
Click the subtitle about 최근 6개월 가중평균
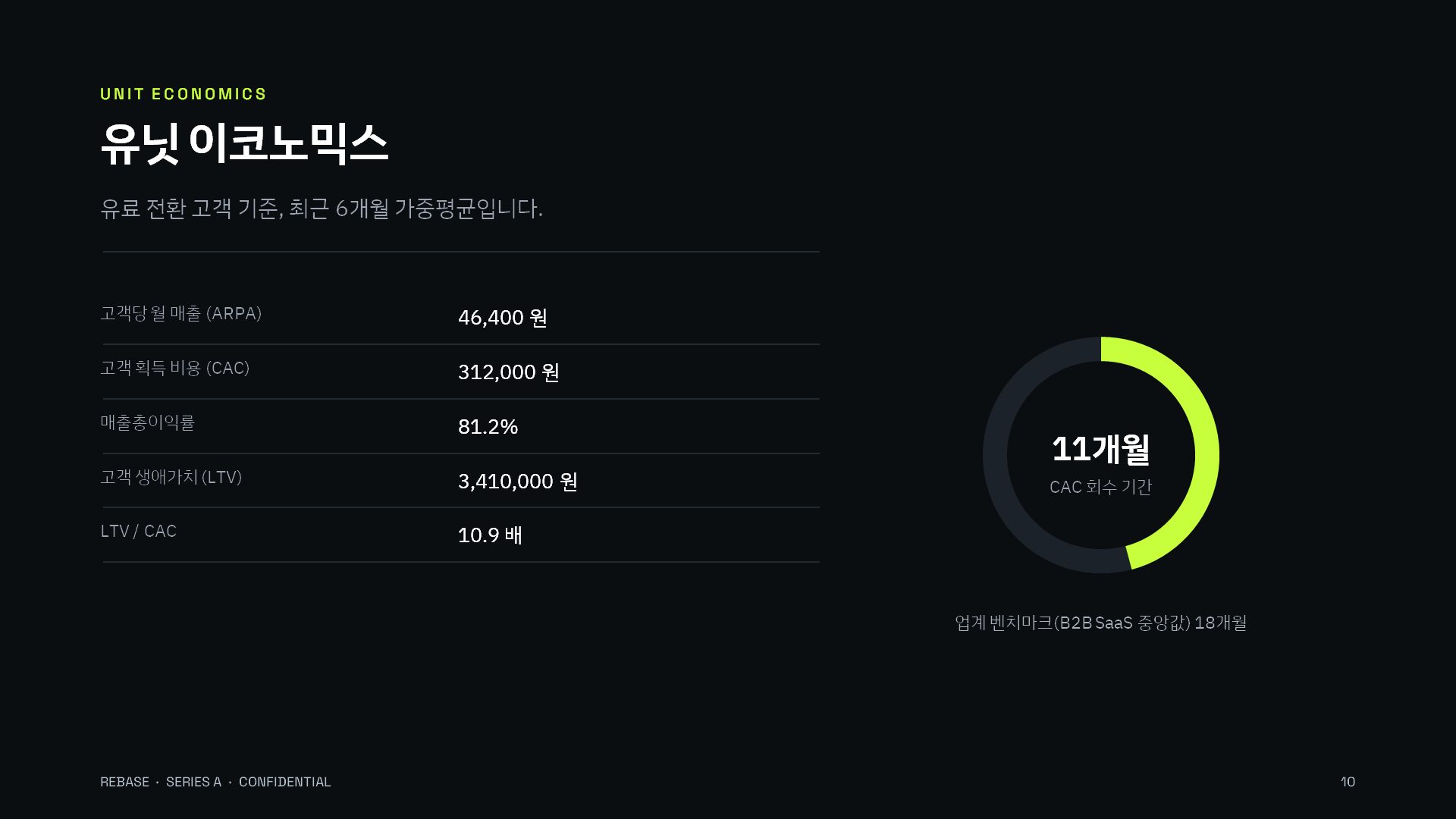(322, 208)
